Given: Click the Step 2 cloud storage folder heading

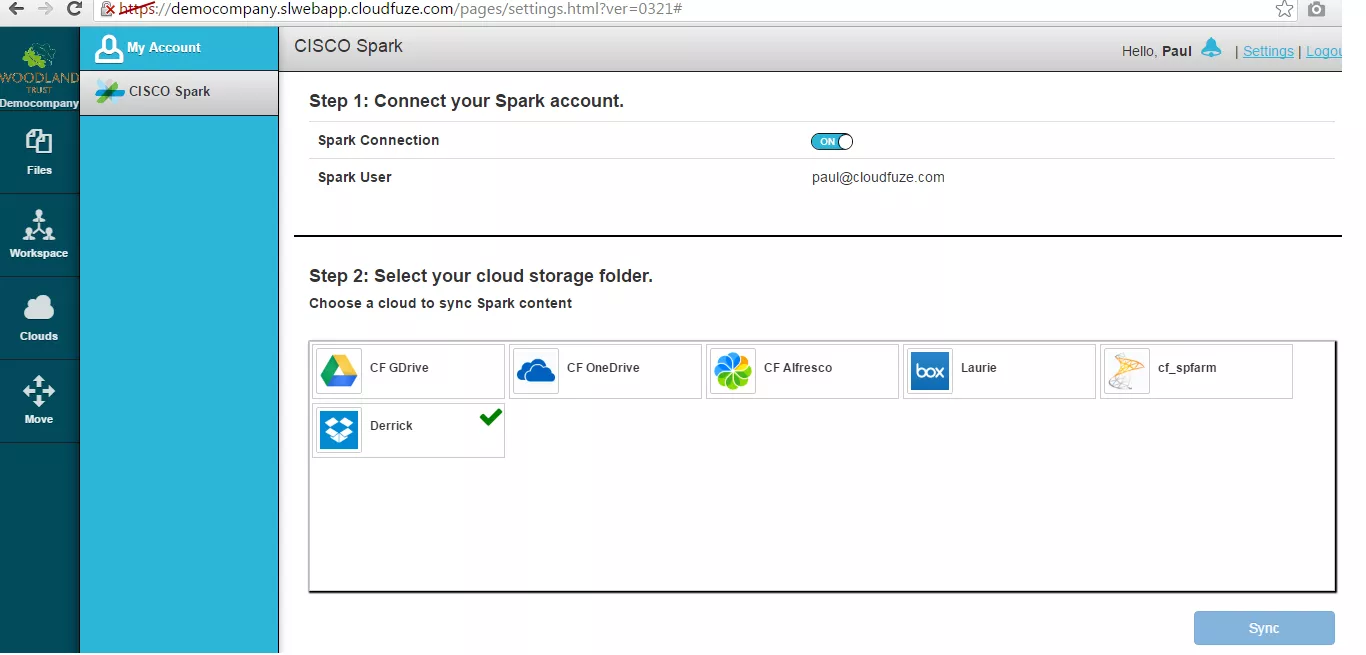Looking at the screenshot, I should click(x=481, y=276).
